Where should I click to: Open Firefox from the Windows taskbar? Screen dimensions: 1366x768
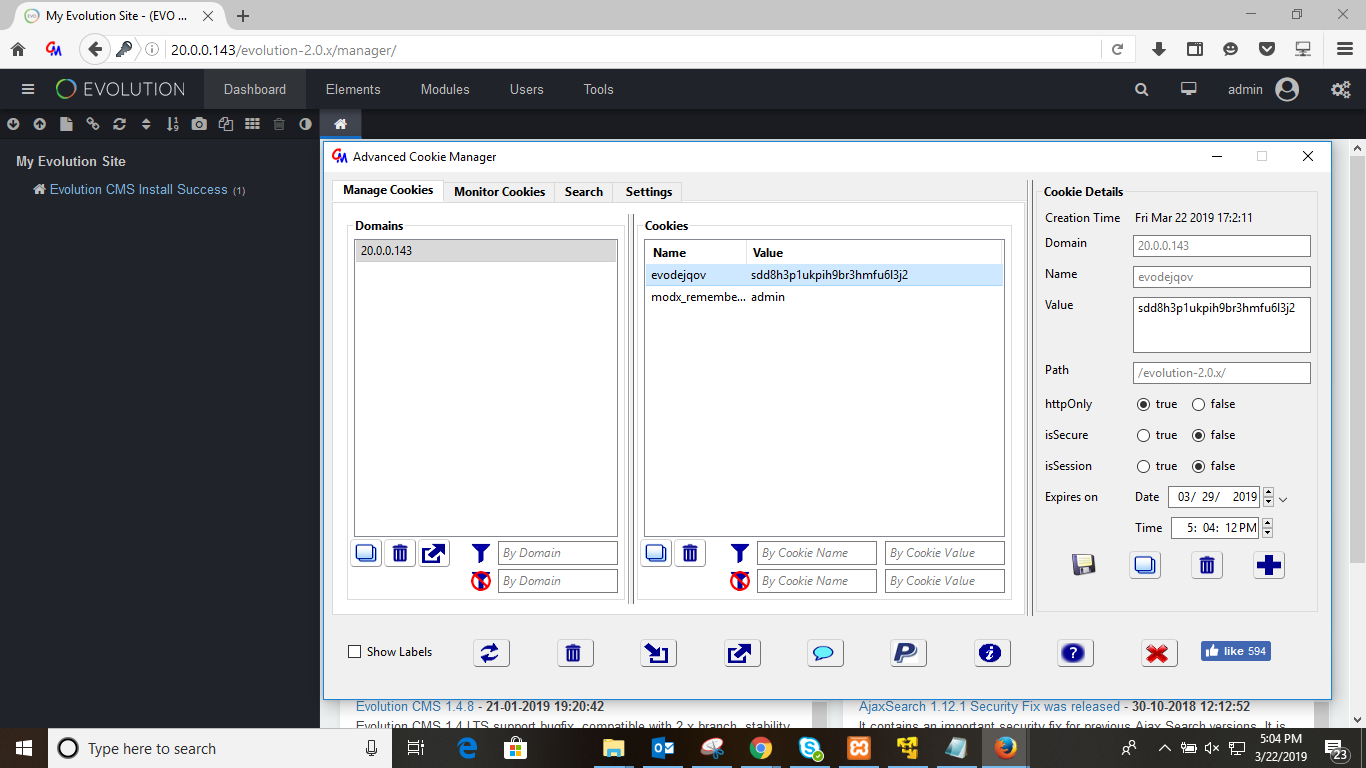tap(1005, 748)
